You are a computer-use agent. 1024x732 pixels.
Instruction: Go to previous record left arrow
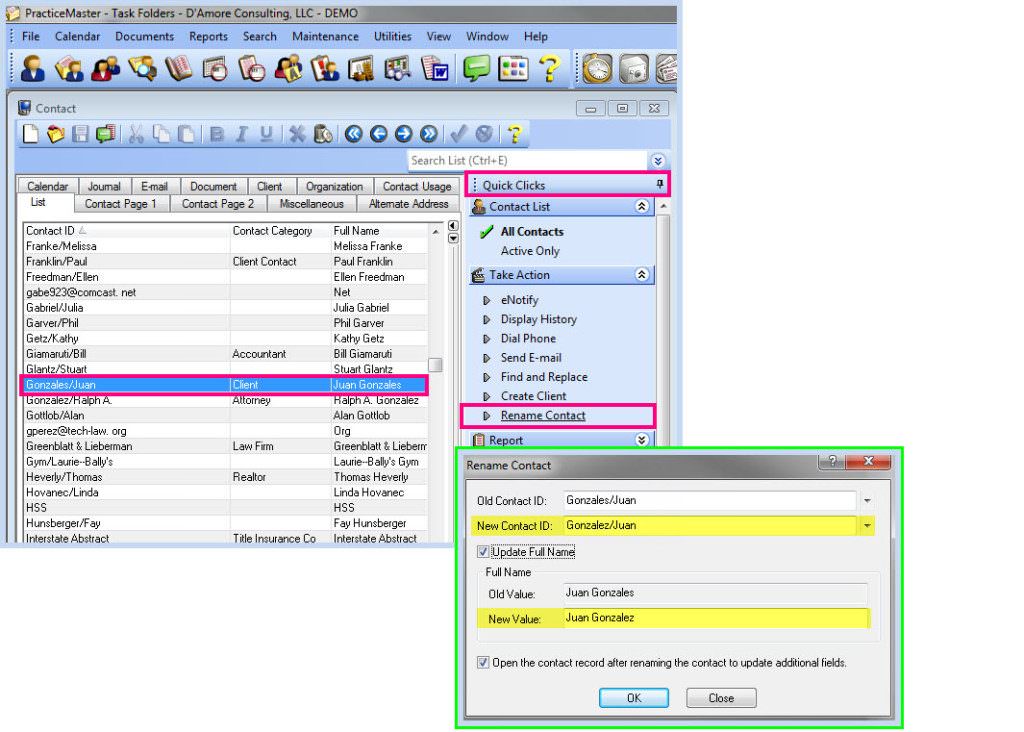pos(379,134)
